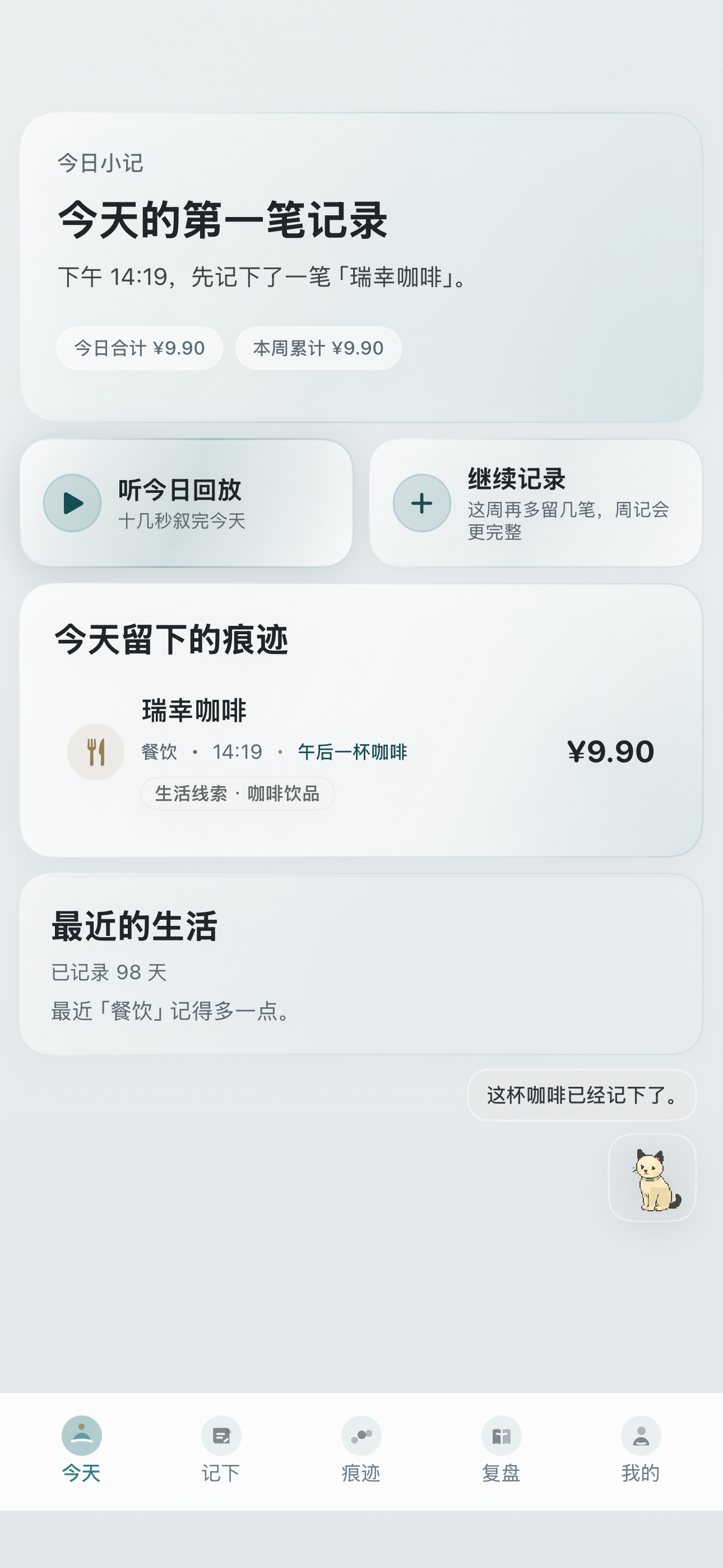Open the 听今日回放 card
This screenshot has height=1568, width=723.
[x=186, y=503]
